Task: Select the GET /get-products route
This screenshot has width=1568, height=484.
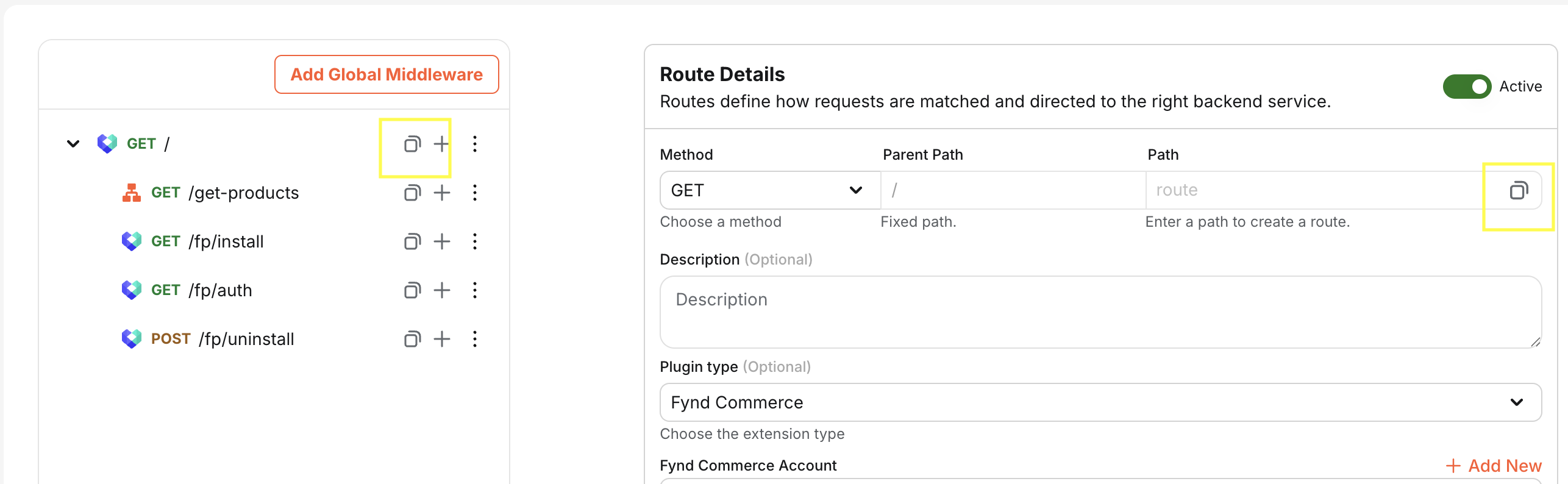Action: 225,193
